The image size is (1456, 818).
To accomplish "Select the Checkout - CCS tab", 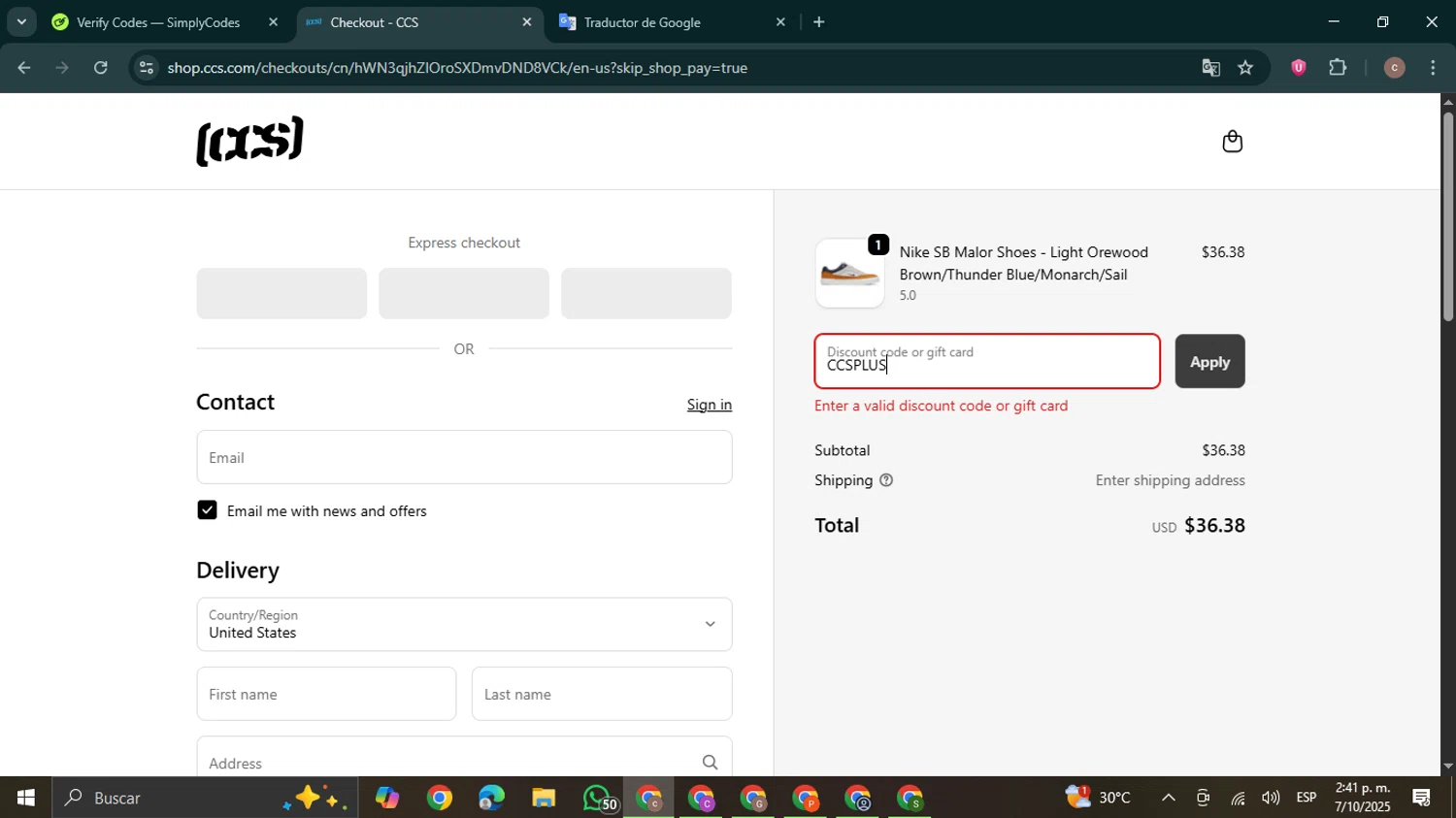I will coord(419,22).
